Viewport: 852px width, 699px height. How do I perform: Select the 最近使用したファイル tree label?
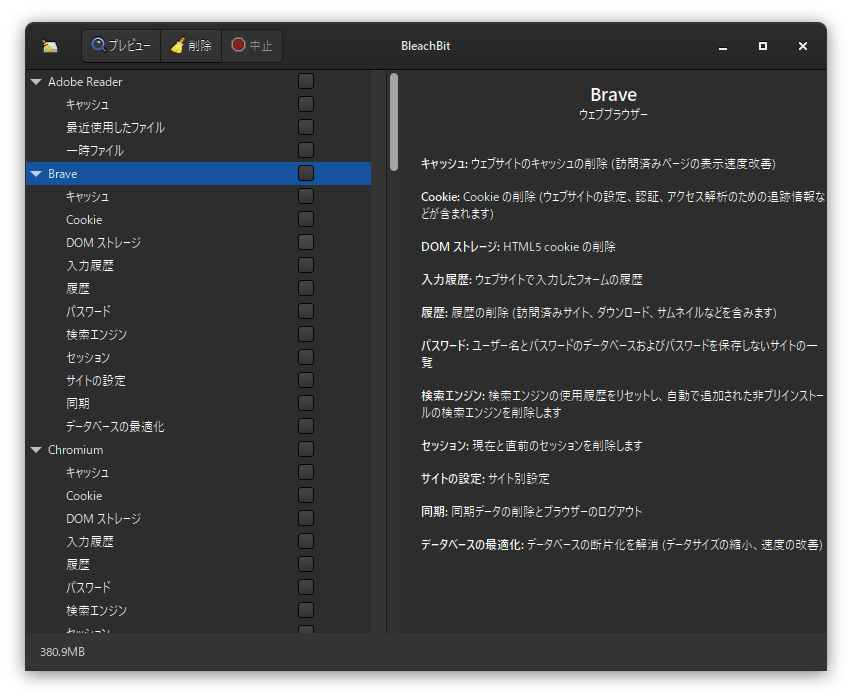point(115,128)
